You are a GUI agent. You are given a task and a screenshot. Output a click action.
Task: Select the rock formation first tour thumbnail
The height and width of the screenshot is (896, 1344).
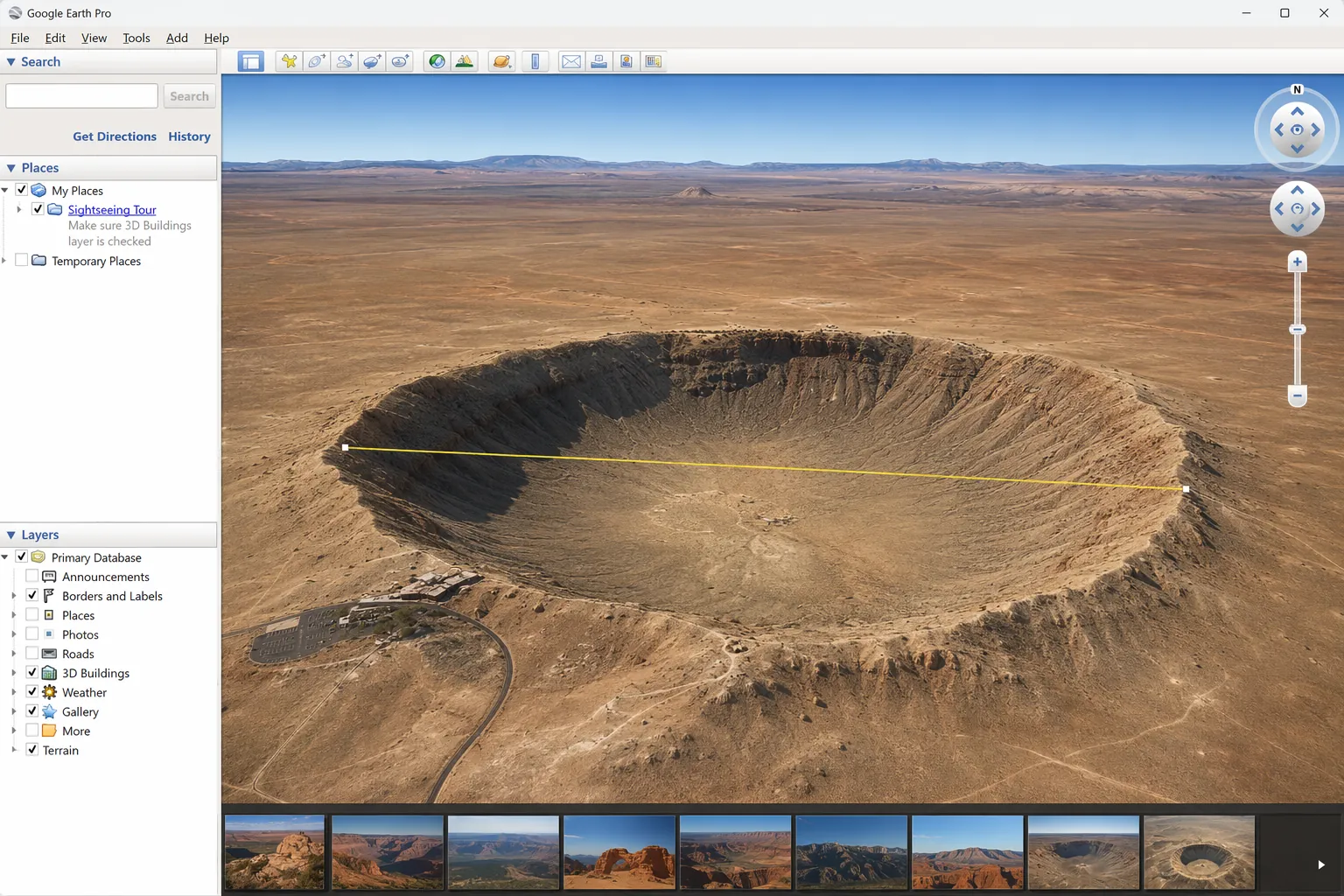[275, 852]
